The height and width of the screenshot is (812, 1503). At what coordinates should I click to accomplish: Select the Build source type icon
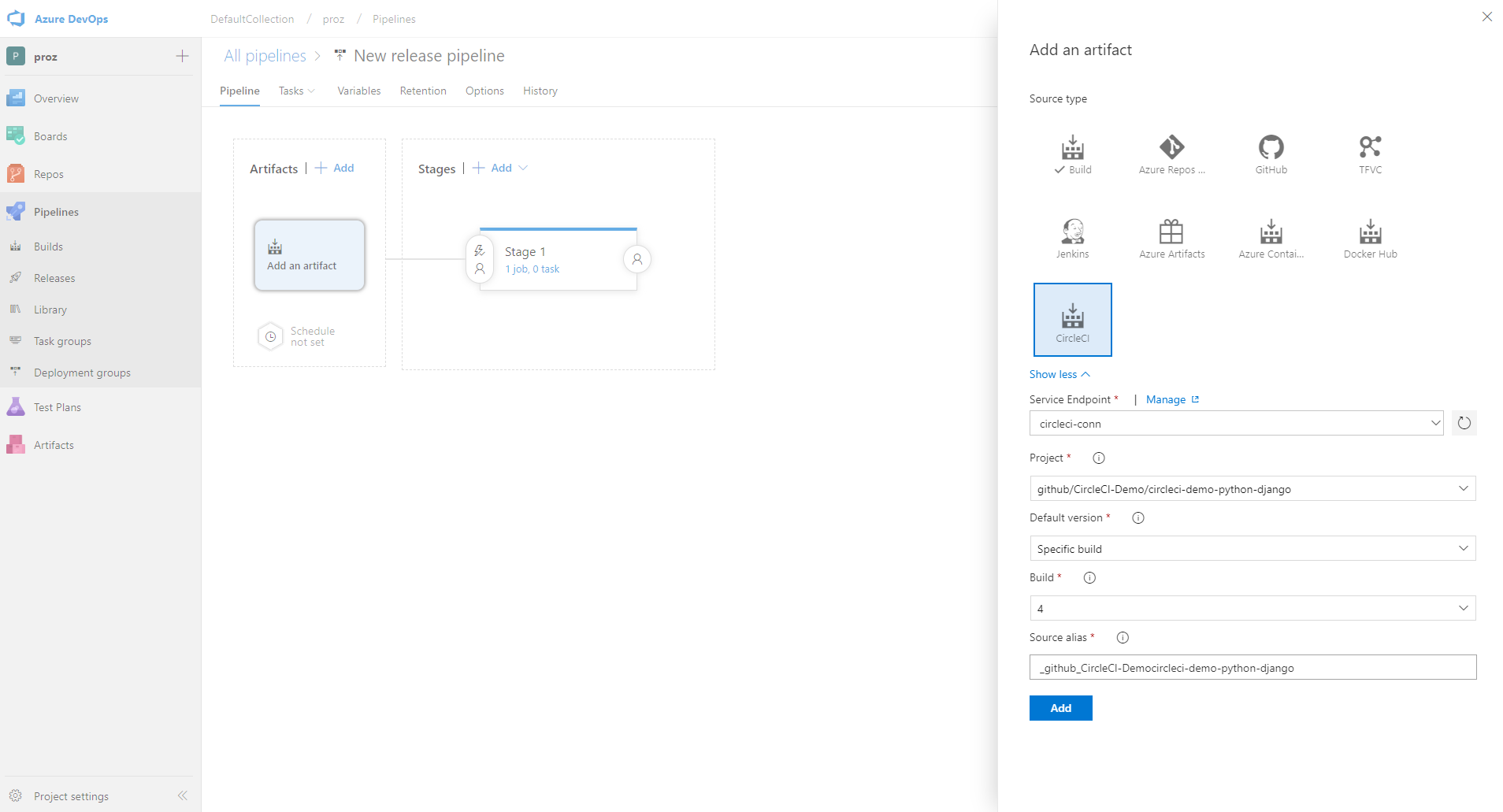coord(1072,154)
